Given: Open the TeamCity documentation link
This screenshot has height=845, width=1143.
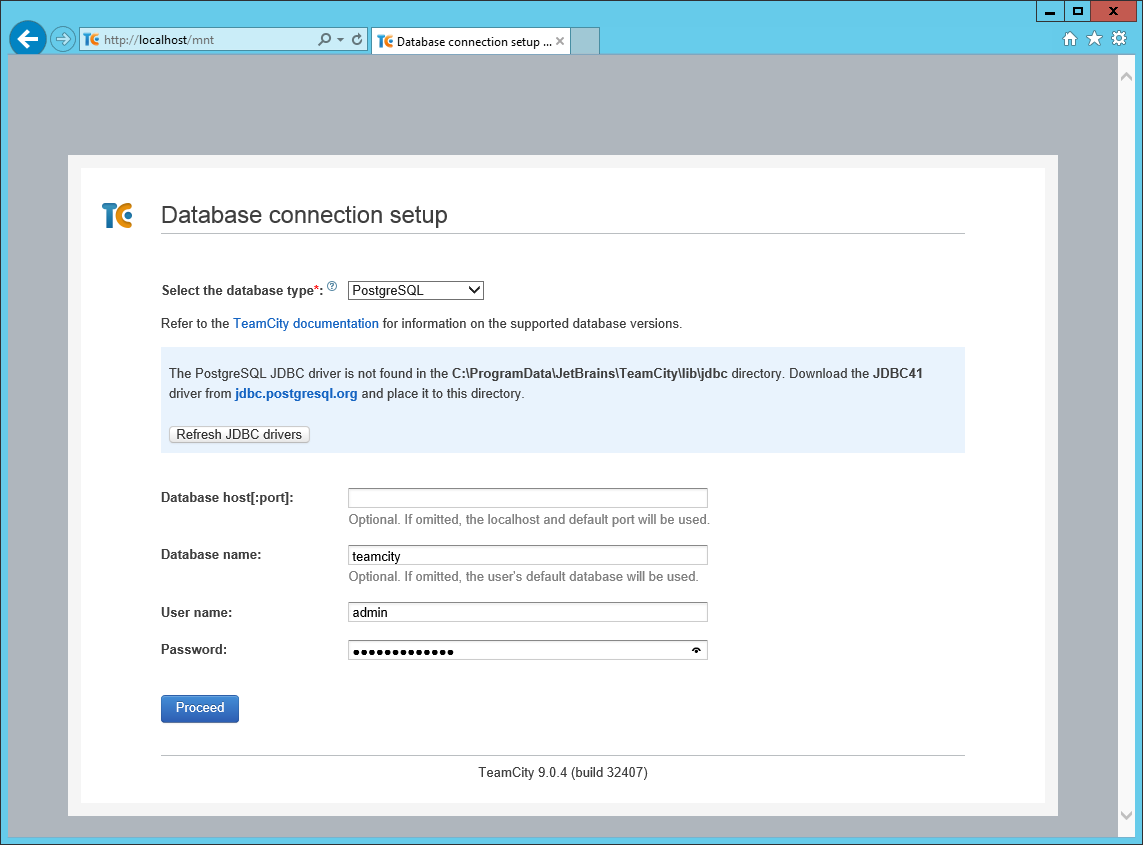Looking at the screenshot, I should coord(306,324).
